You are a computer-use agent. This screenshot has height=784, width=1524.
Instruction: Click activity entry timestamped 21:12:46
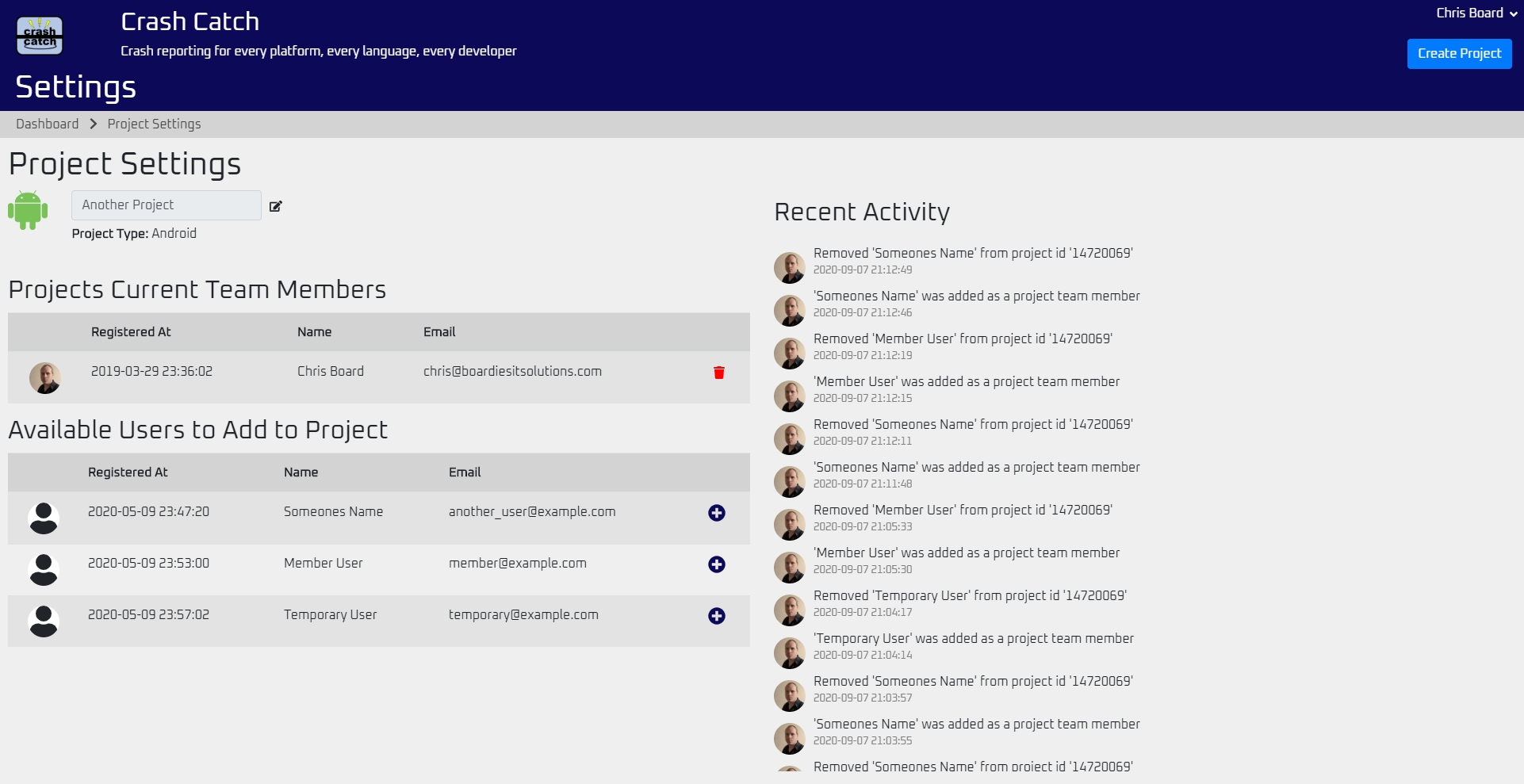pos(976,303)
